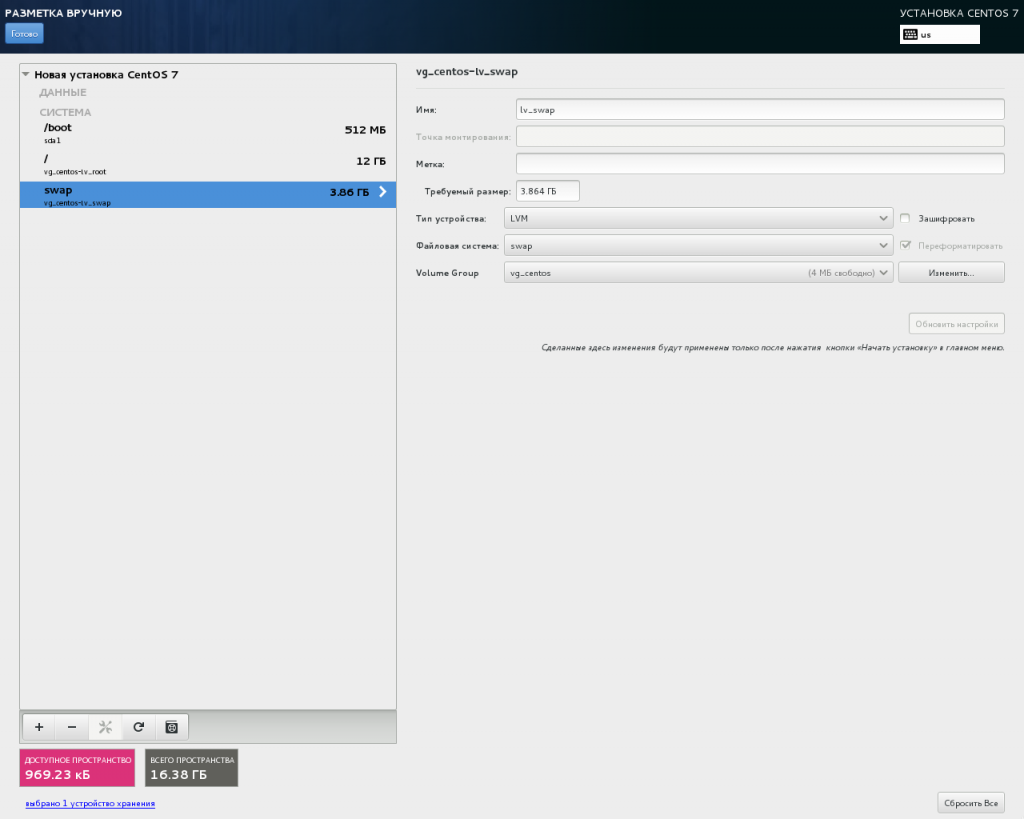
Task: Open the configure mount point tools icon
Action: click(105, 727)
